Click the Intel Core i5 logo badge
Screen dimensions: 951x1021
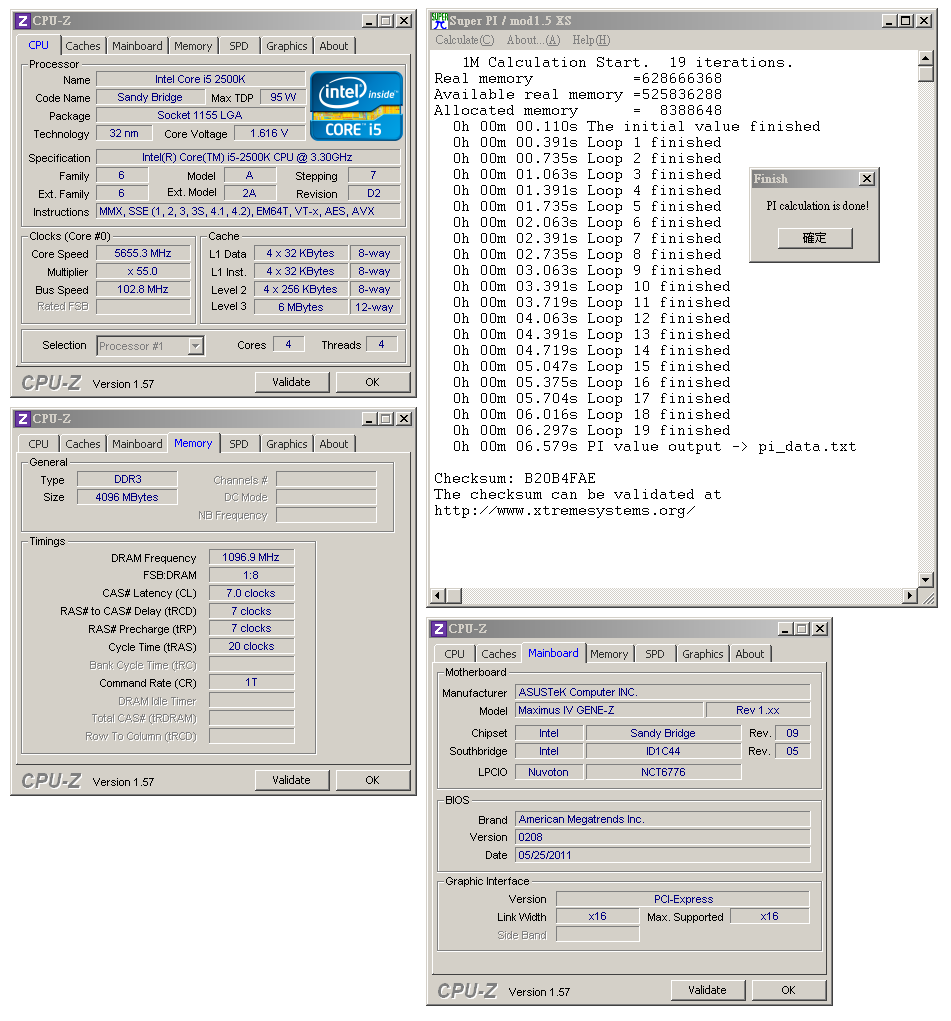[356, 106]
